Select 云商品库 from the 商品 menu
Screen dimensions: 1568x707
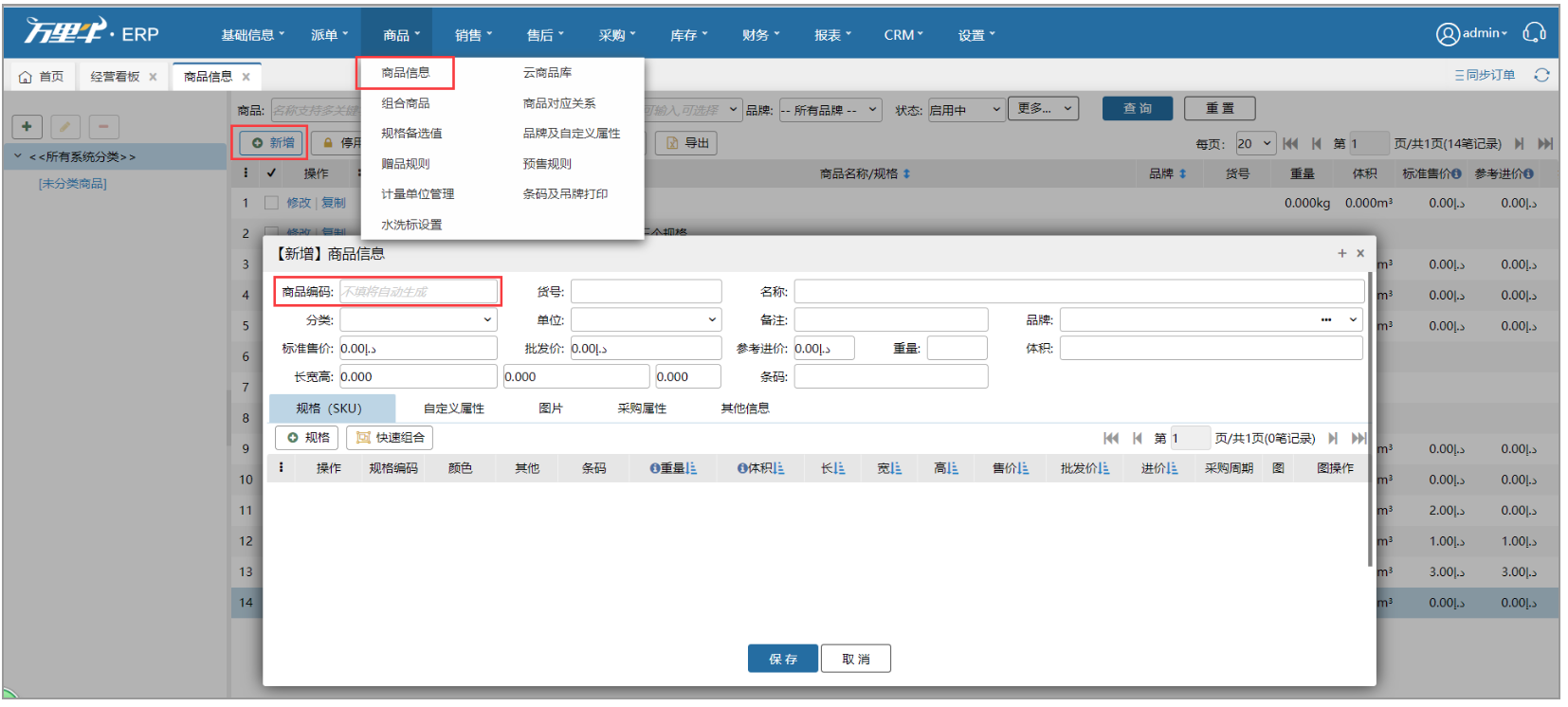(x=547, y=73)
